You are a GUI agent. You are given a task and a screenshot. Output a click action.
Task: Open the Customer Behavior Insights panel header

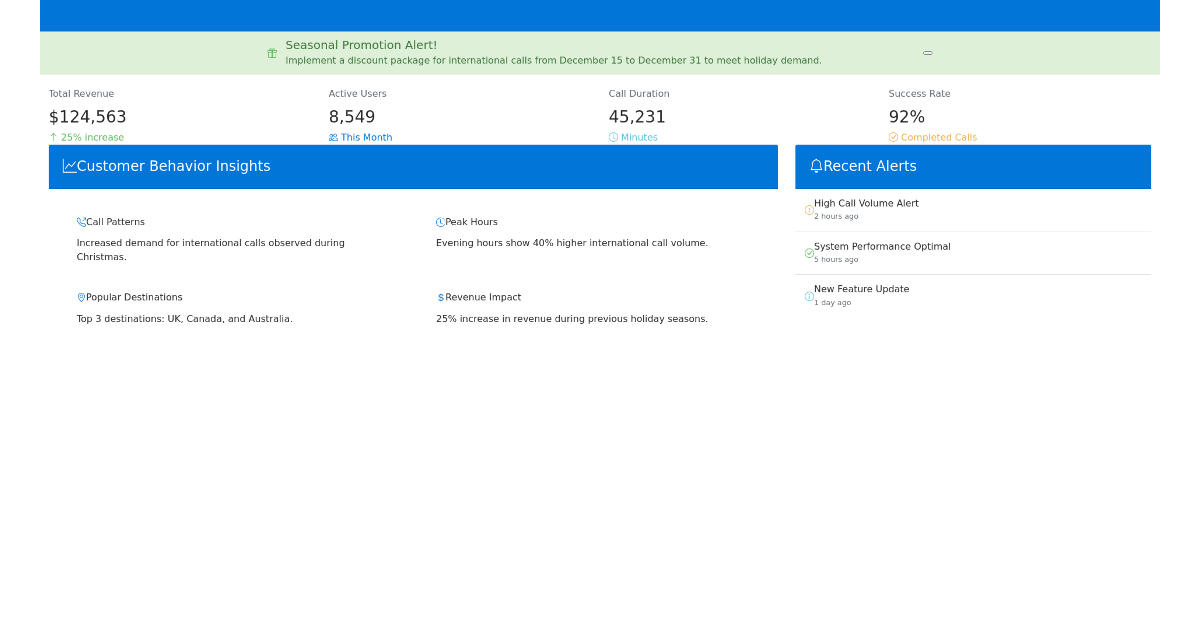(x=413, y=166)
